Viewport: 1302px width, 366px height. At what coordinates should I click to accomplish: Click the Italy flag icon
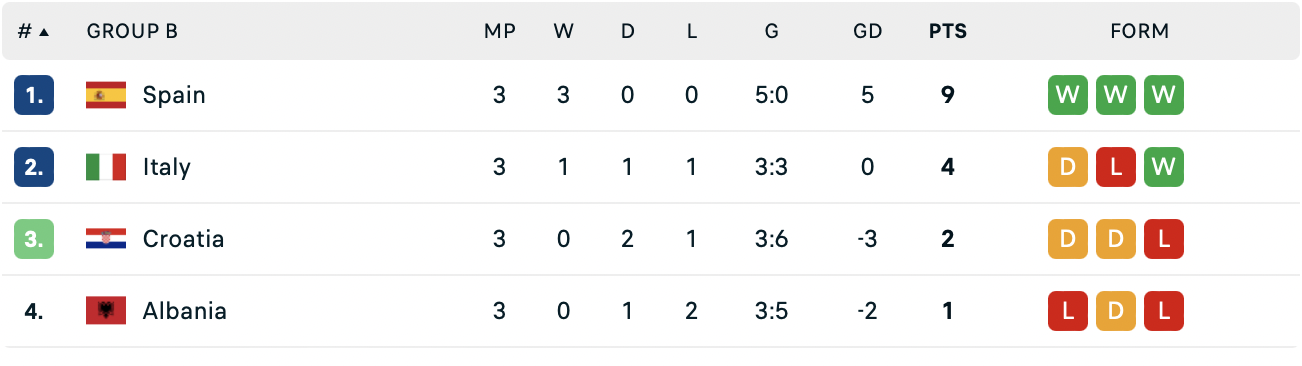pos(106,167)
